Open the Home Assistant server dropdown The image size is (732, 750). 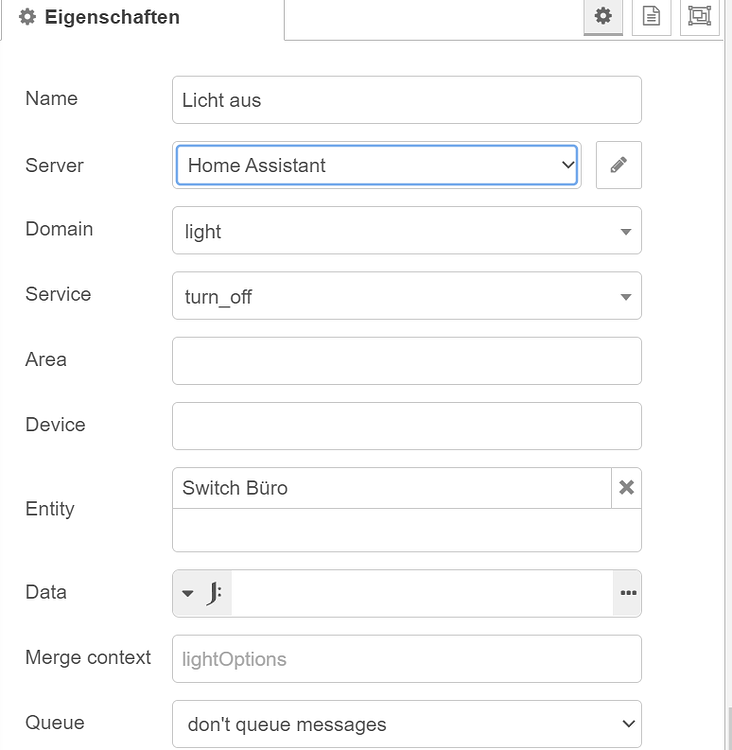click(377, 165)
